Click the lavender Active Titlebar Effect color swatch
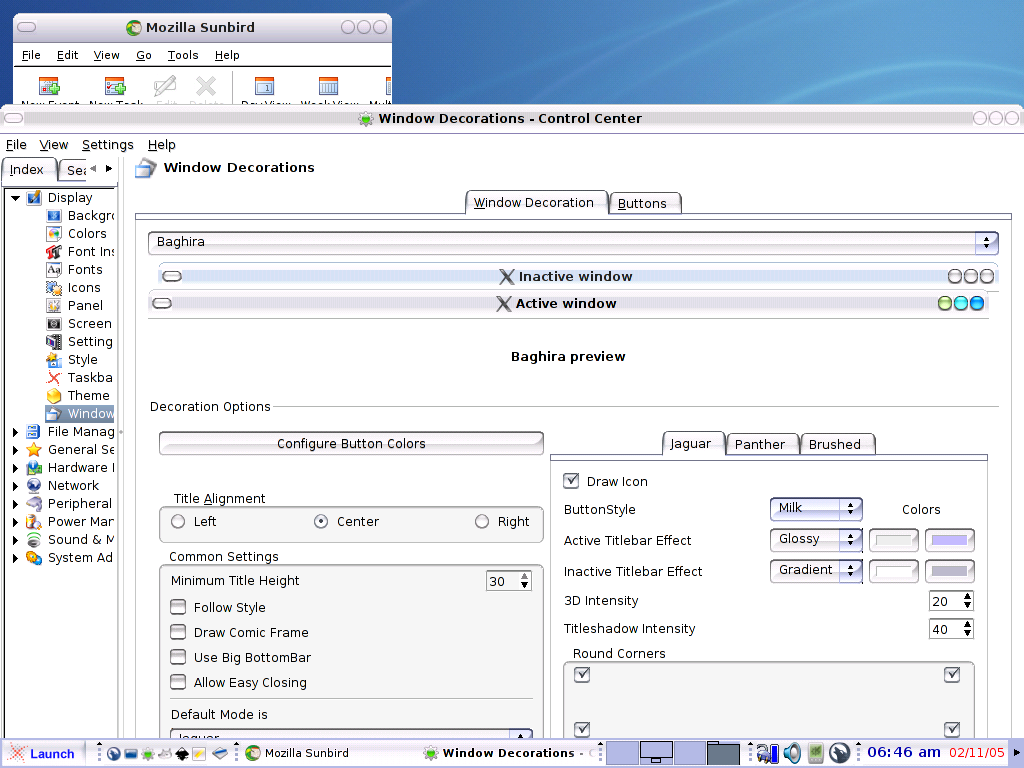This screenshot has height=768, width=1024. tap(949, 540)
